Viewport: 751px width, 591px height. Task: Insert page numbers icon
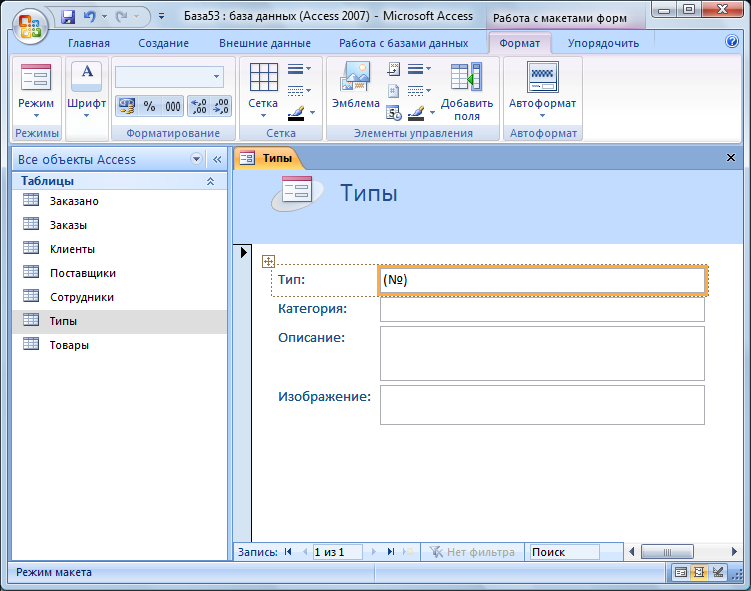pyautogui.click(x=393, y=91)
